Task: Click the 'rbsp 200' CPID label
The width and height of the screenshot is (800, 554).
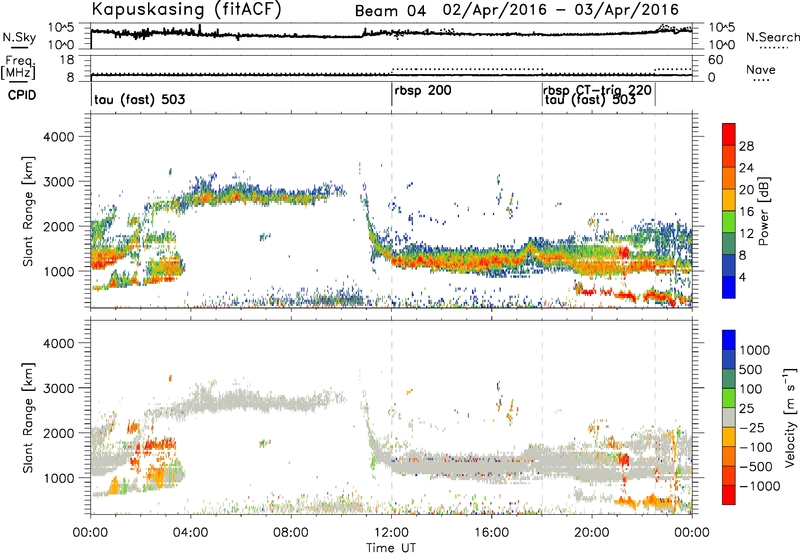Action: point(423,90)
